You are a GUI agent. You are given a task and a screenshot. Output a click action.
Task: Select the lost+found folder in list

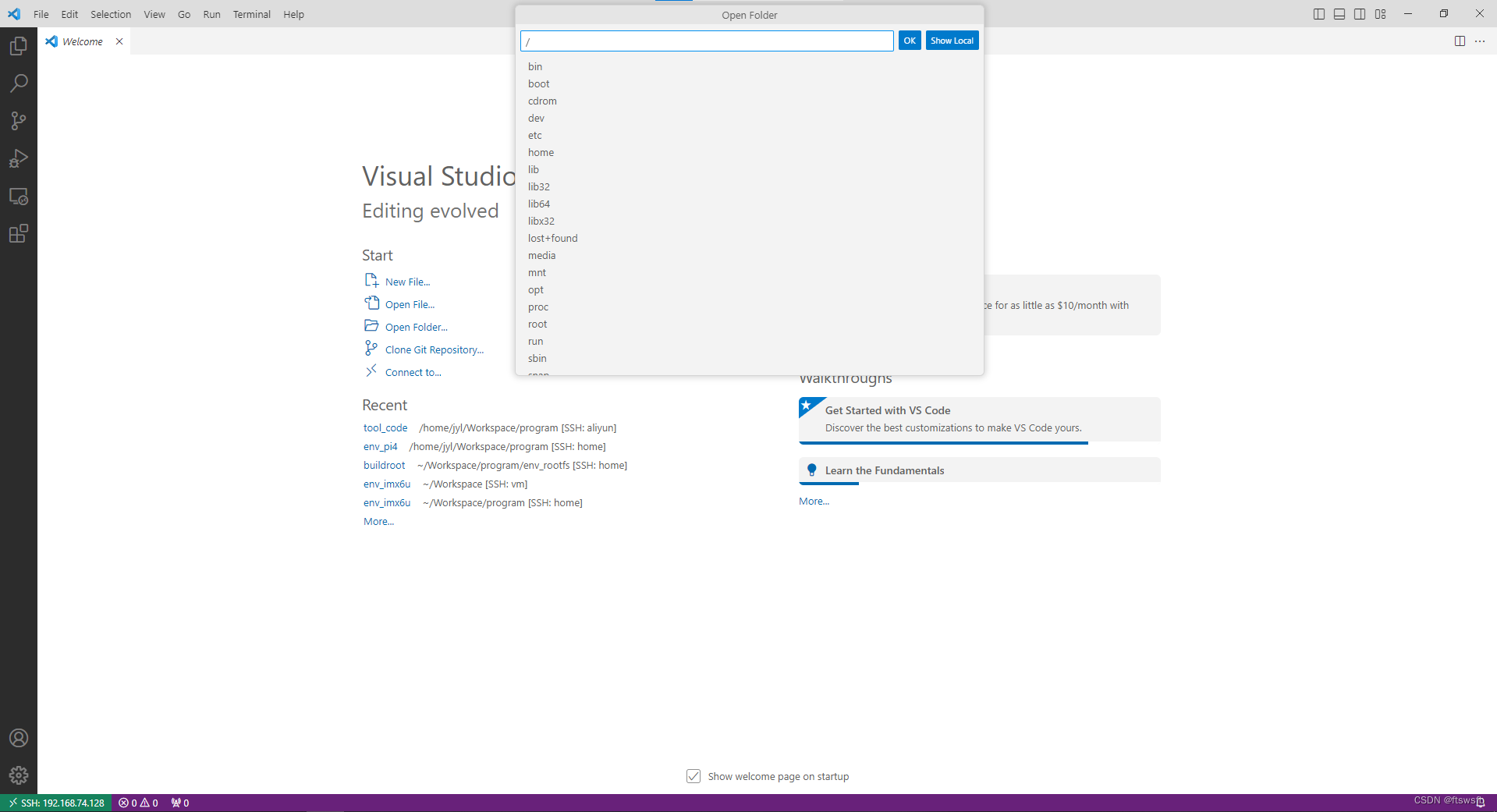[x=750, y=238]
